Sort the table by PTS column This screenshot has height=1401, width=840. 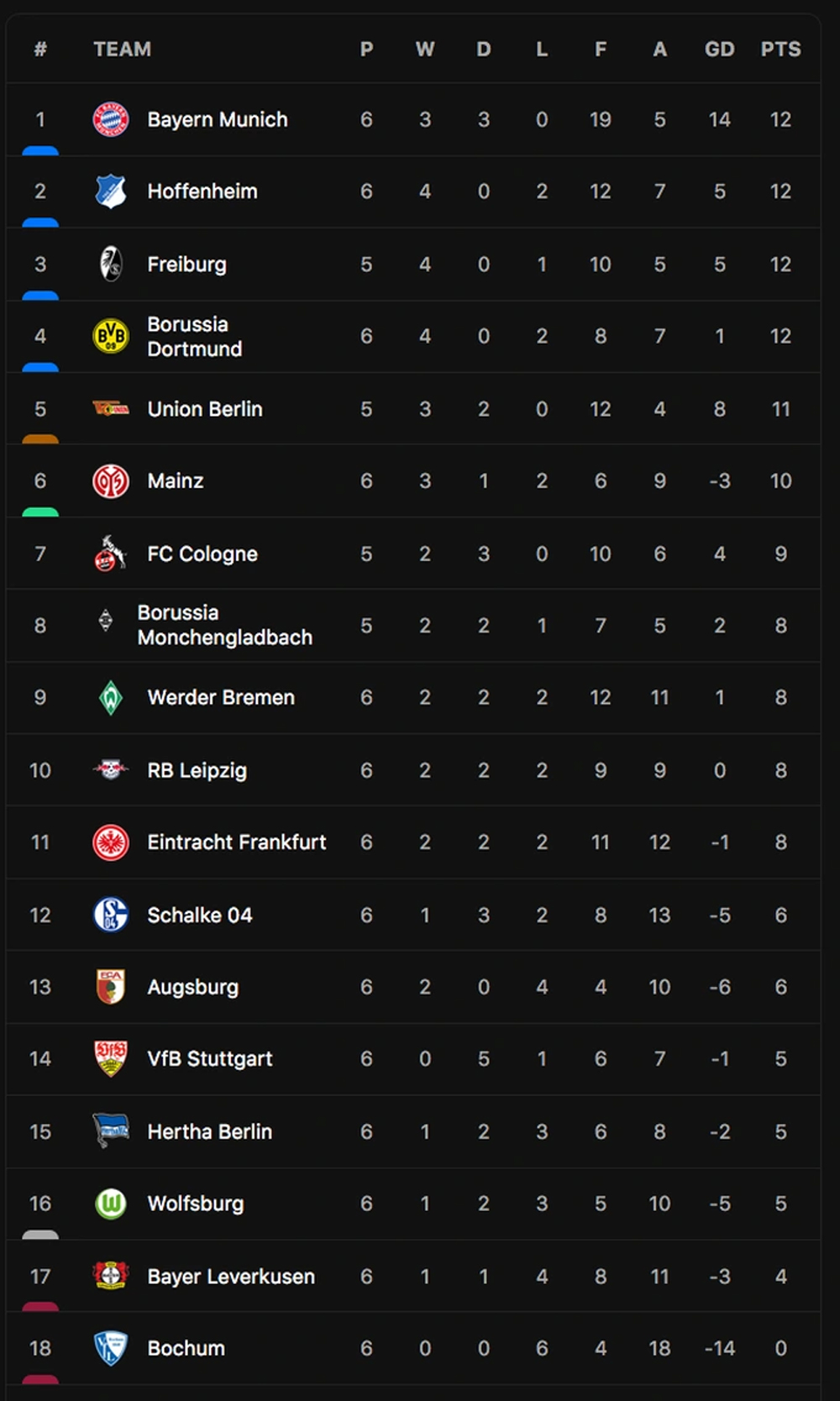tap(780, 50)
